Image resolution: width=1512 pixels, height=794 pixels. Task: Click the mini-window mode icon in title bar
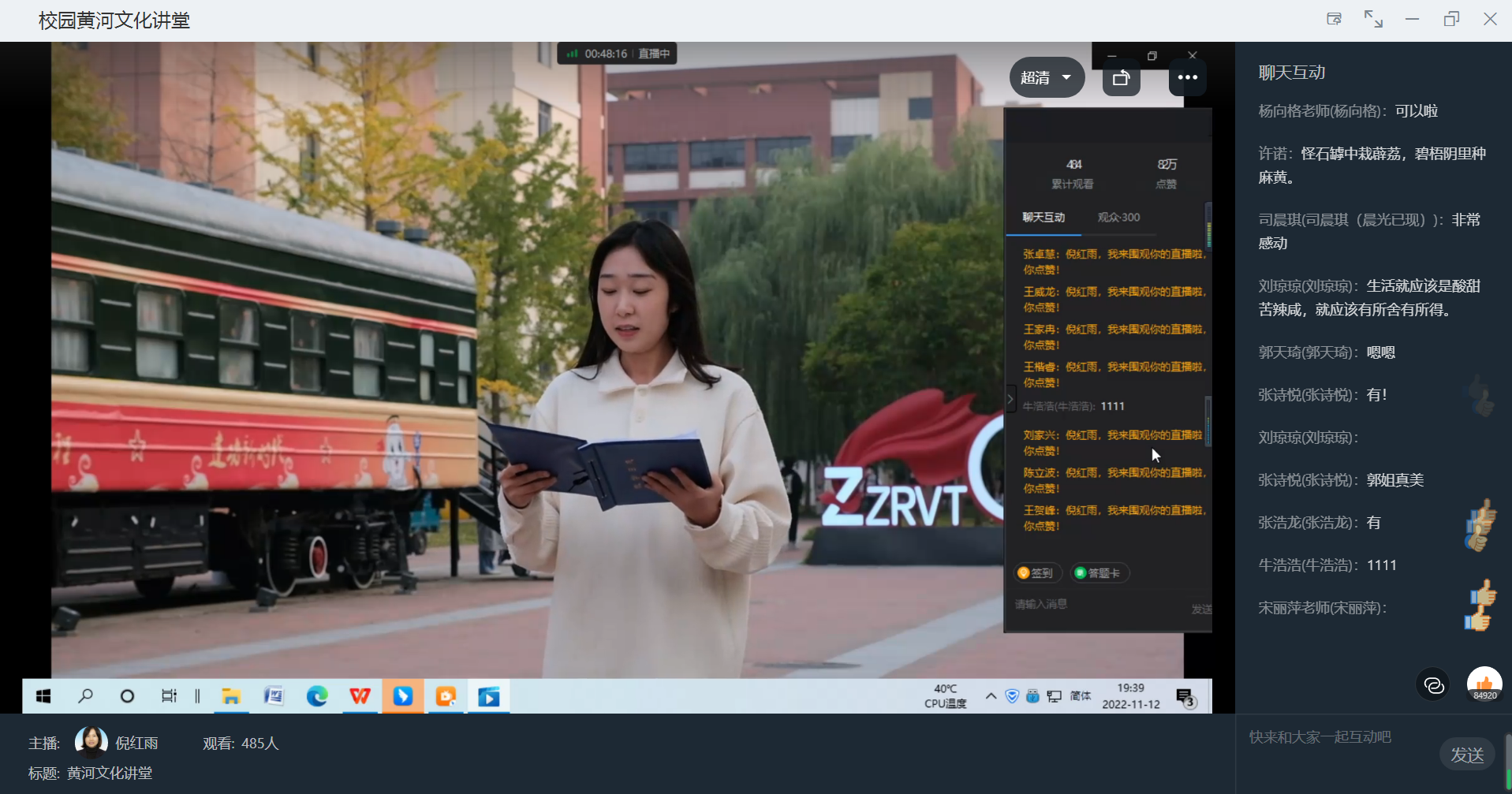point(1334,19)
